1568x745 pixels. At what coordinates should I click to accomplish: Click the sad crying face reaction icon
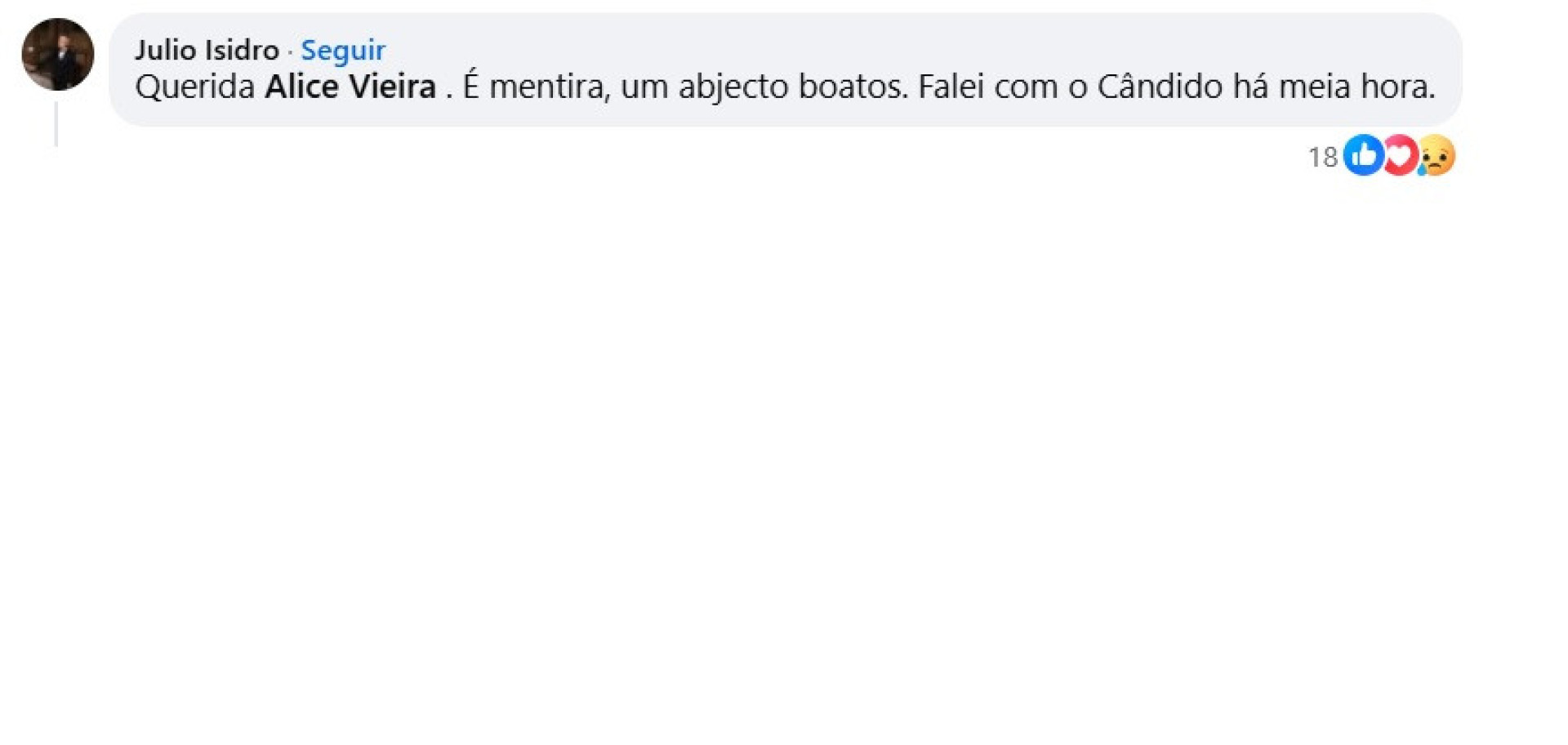pos(1436,158)
